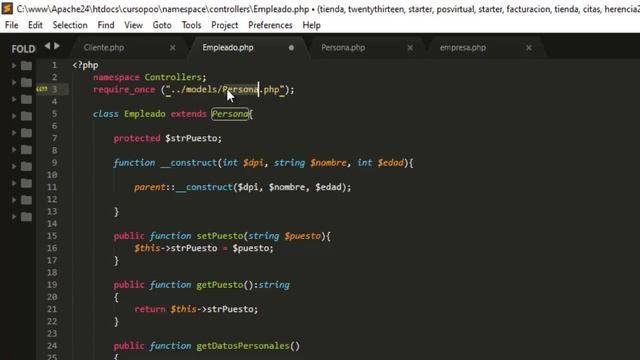Screen dimensions: 640x360
Task: Click the class name 'Empleado' on line 5
Action: pos(144,114)
